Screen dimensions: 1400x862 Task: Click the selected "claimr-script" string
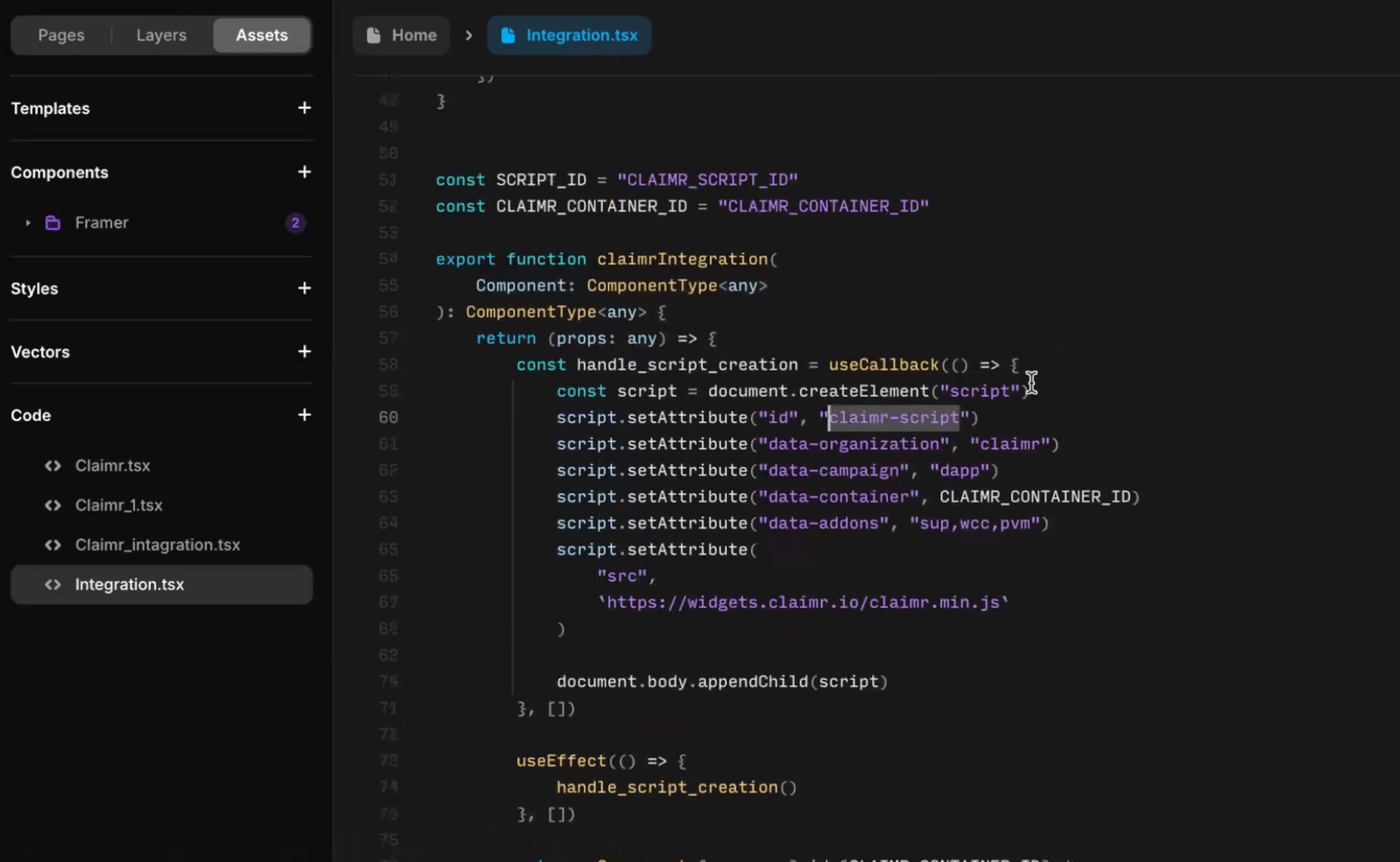(893, 417)
